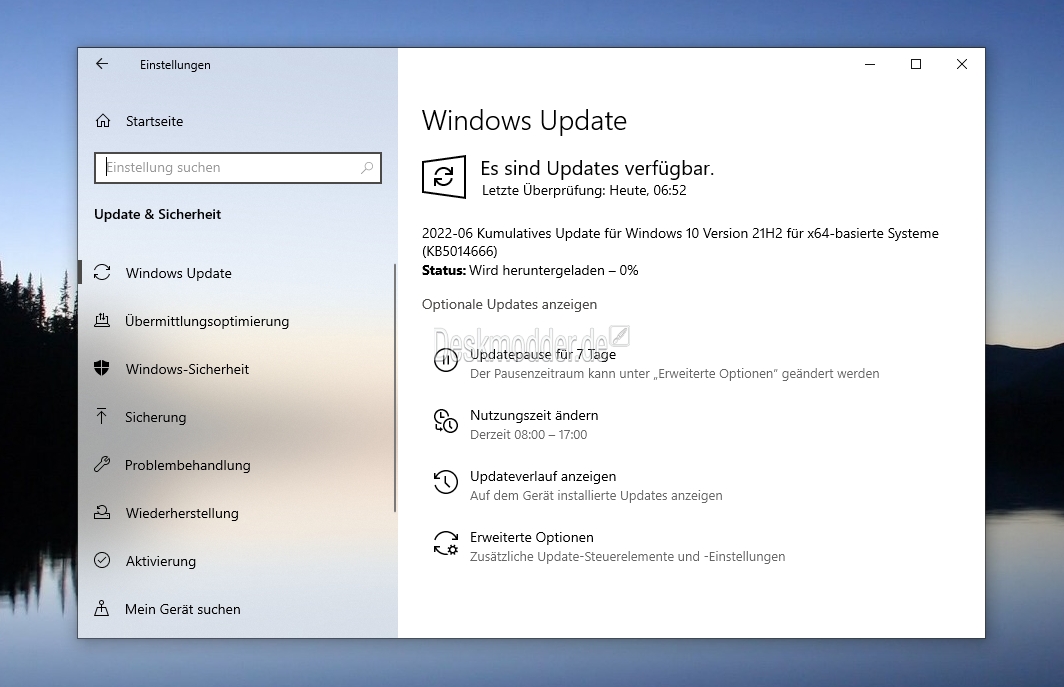Click the sidebar vertical scrollbar

[x=395, y=388]
